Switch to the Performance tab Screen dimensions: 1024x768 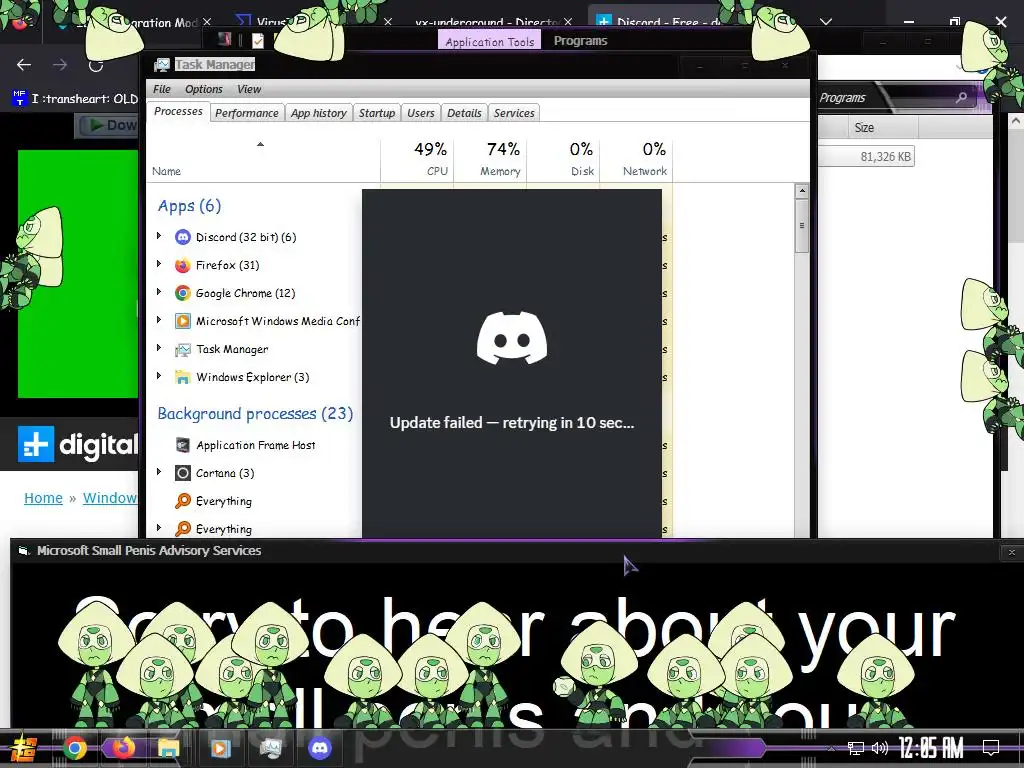click(x=247, y=113)
